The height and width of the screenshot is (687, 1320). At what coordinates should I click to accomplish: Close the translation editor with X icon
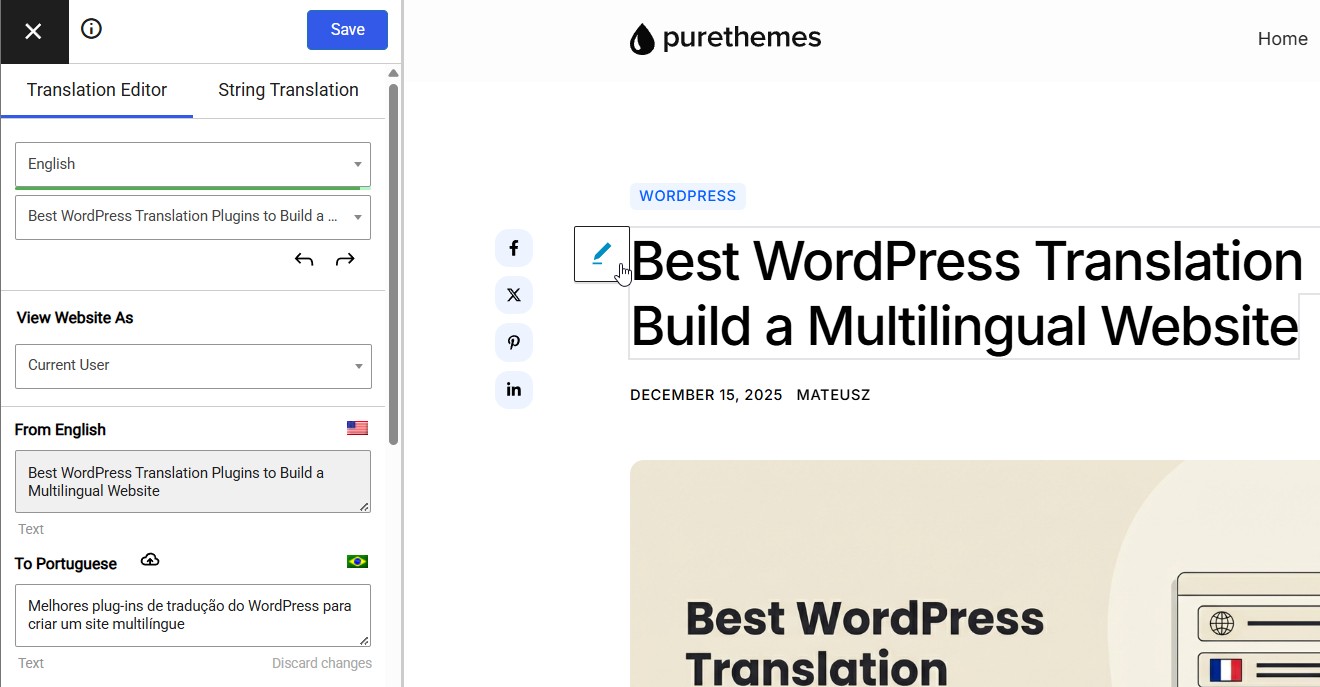pos(33,31)
